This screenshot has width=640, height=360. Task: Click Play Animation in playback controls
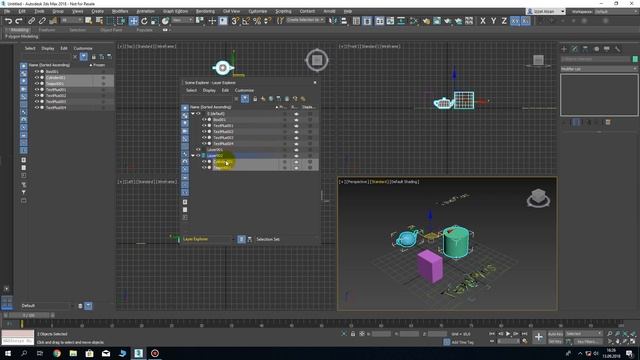coord(508,334)
